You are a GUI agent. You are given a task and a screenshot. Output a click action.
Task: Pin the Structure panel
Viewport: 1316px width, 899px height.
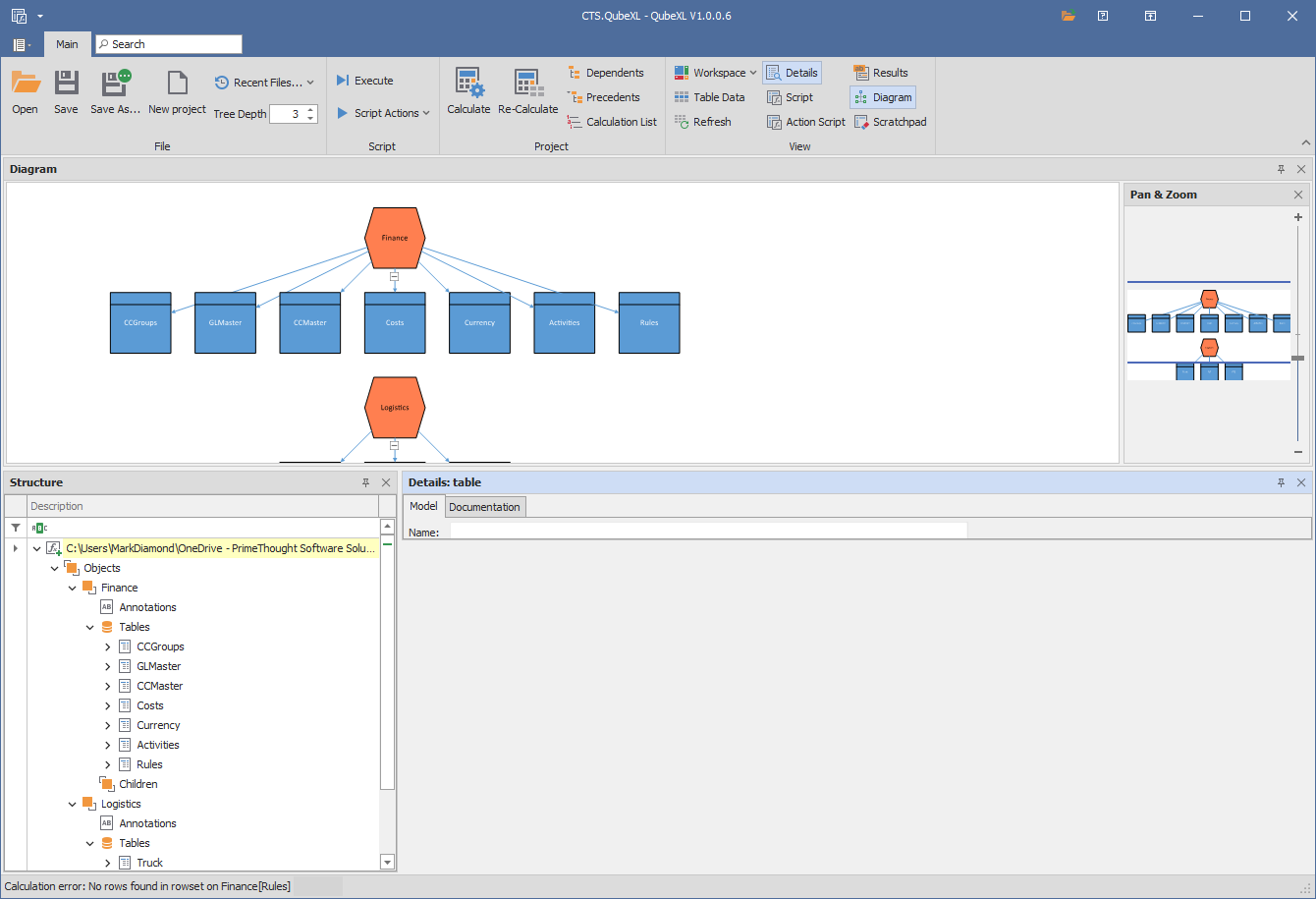(365, 482)
